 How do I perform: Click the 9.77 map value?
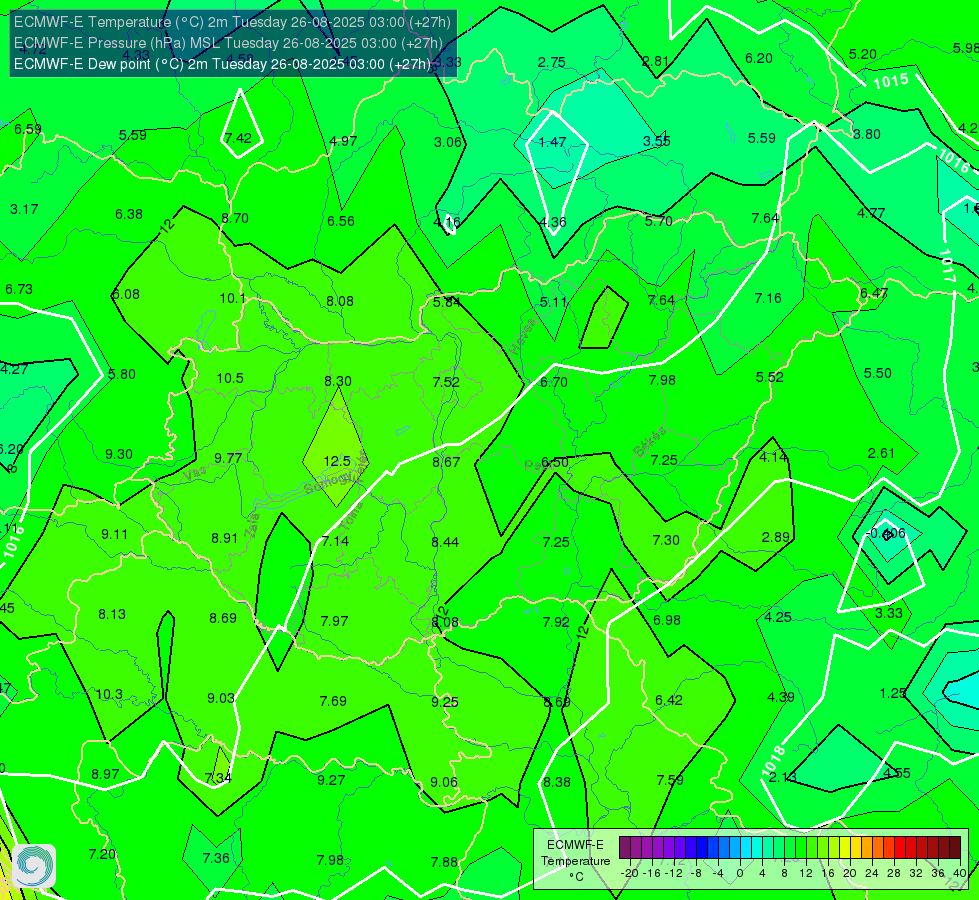228,458
